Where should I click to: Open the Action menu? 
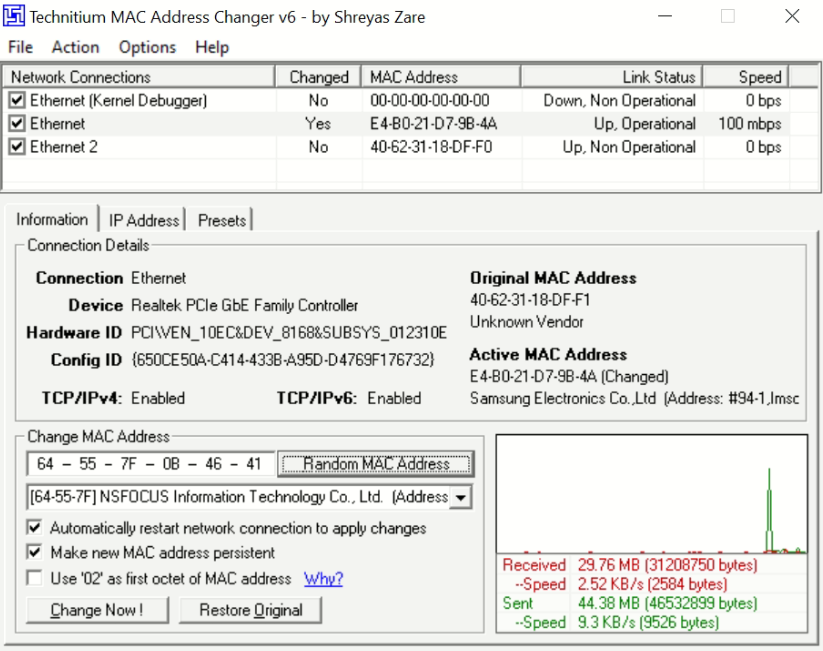(x=76, y=47)
